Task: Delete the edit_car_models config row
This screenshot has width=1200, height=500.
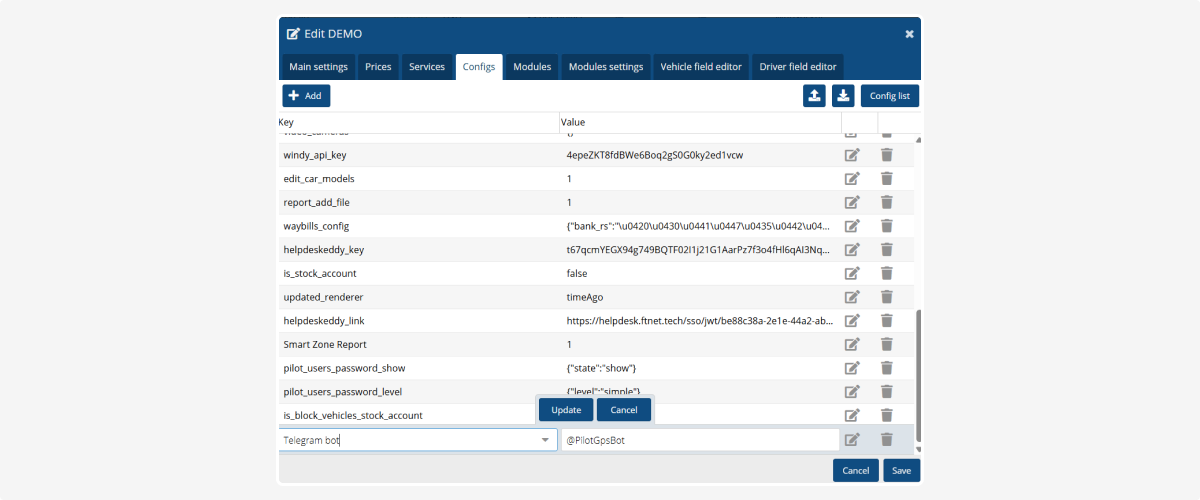Action: [886, 179]
